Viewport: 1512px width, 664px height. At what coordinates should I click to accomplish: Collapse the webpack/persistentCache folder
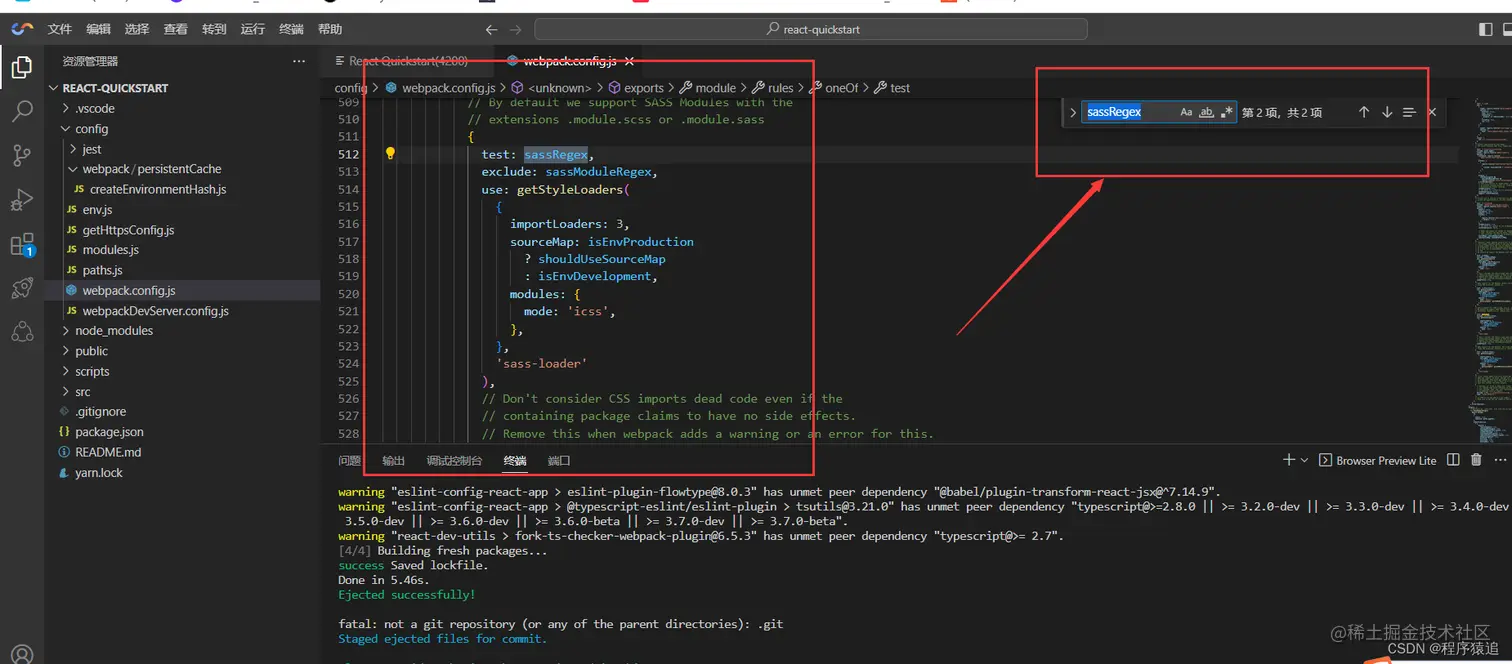coord(73,169)
